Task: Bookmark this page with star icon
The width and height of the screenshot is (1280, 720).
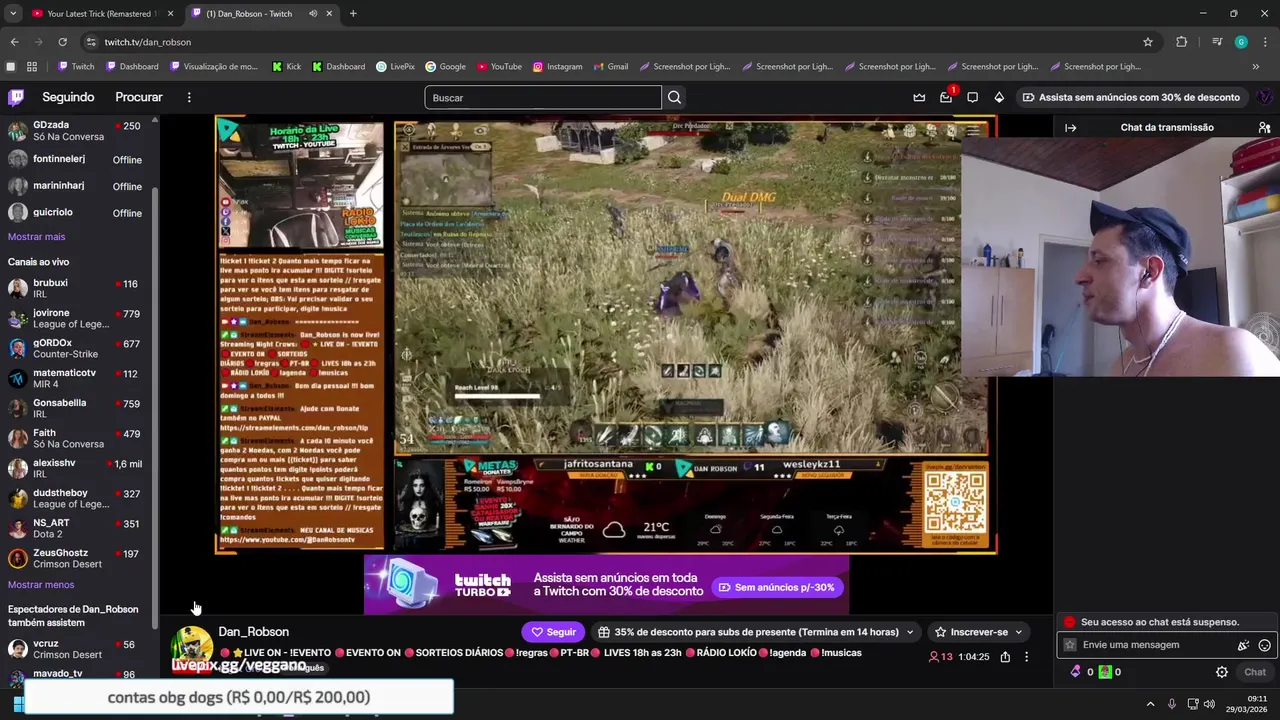Action: [x=1148, y=42]
